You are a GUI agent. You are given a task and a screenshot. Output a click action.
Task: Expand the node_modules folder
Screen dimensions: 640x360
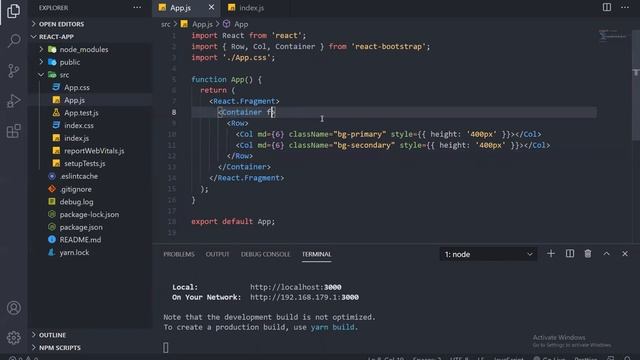tap(90, 49)
